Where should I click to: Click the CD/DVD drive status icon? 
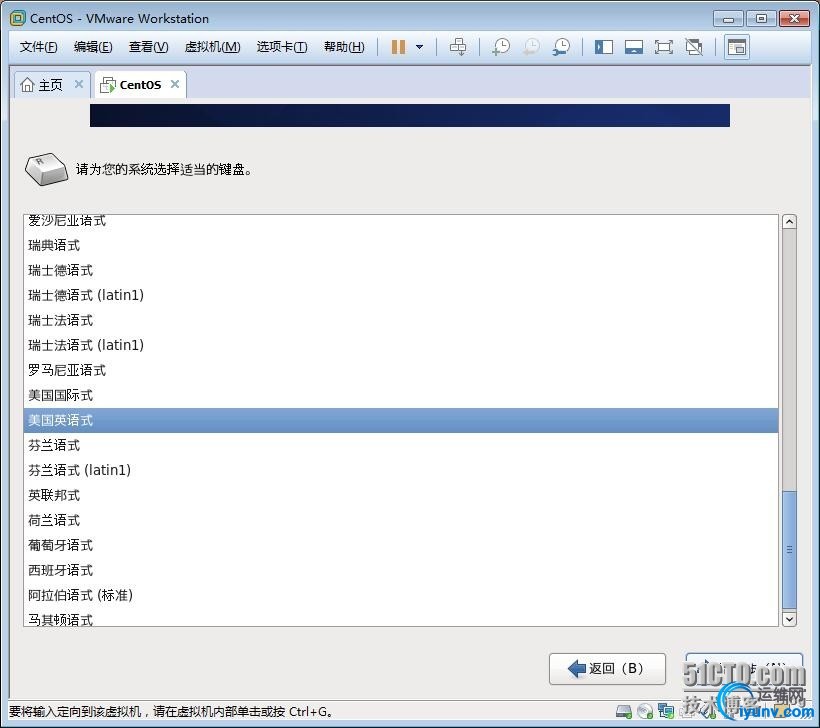(645, 711)
